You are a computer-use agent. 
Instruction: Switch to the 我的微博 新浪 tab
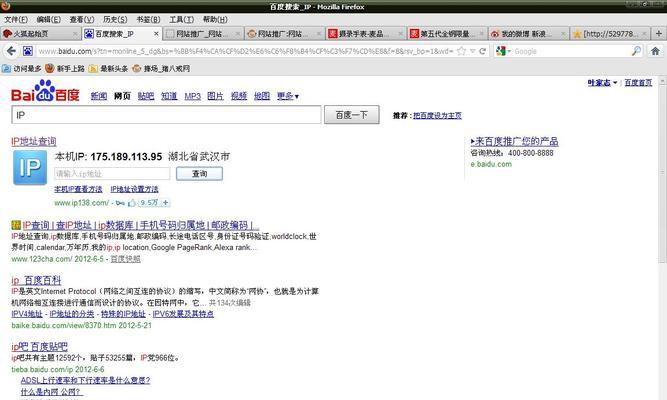pyautogui.click(x=527, y=34)
